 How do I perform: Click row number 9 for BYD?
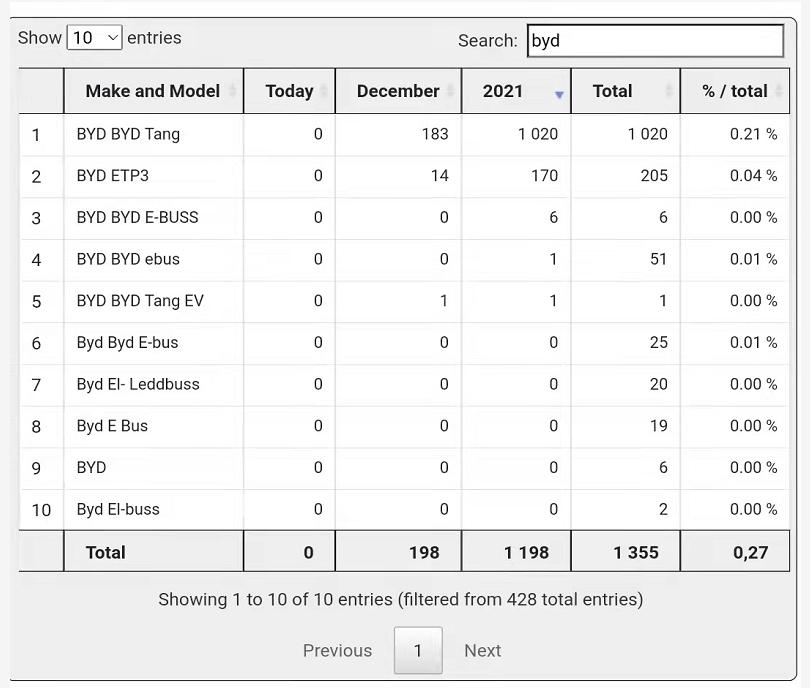pos(36,468)
